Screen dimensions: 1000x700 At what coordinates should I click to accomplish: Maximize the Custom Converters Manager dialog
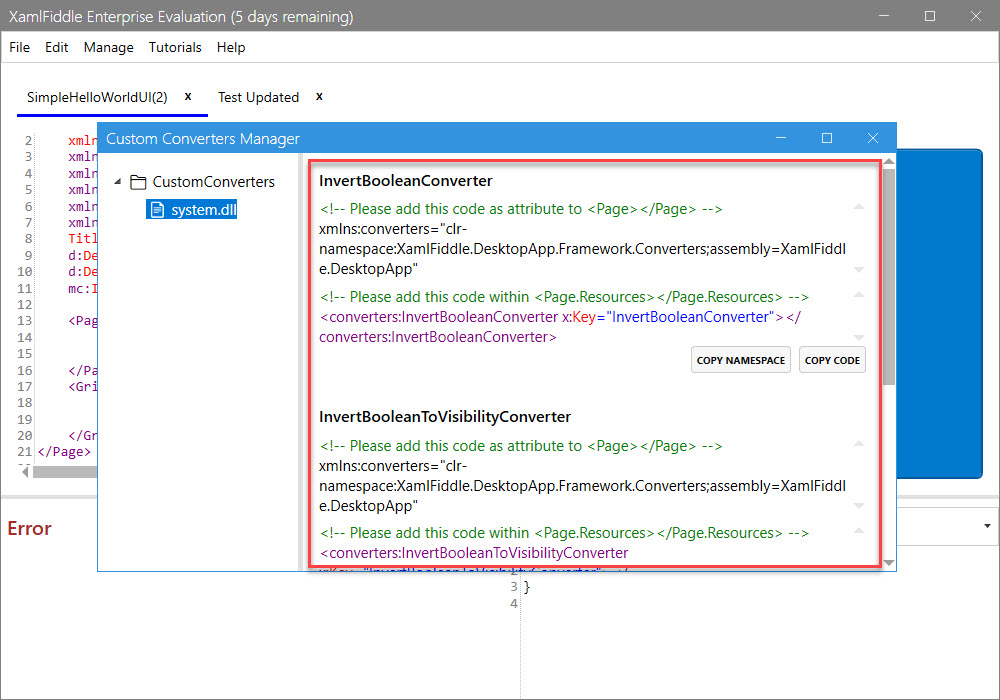pyautogui.click(x=827, y=138)
